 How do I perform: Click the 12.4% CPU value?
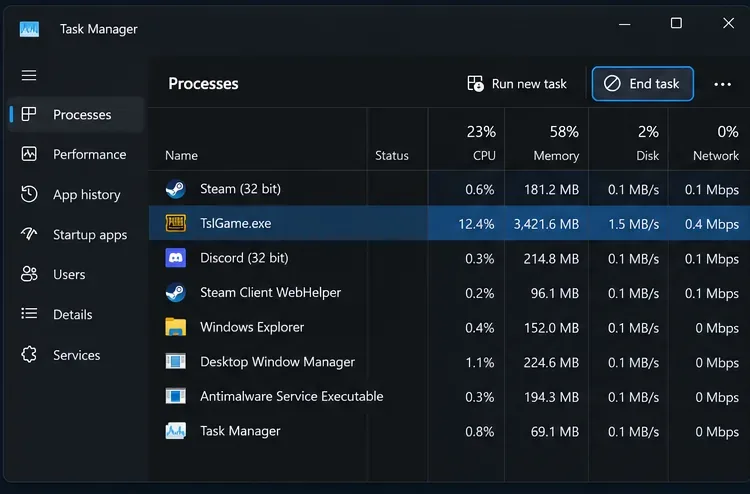[476, 224]
